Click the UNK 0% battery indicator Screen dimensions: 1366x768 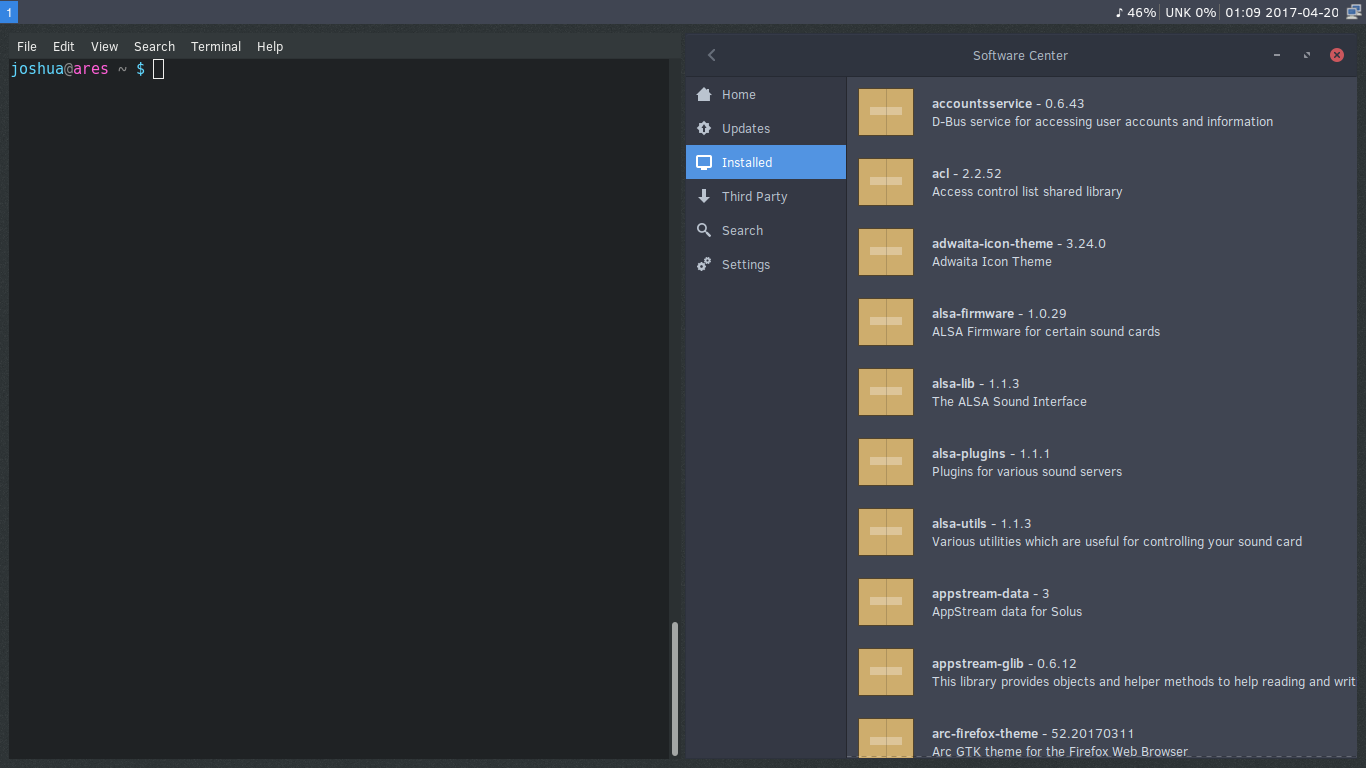click(x=1191, y=12)
